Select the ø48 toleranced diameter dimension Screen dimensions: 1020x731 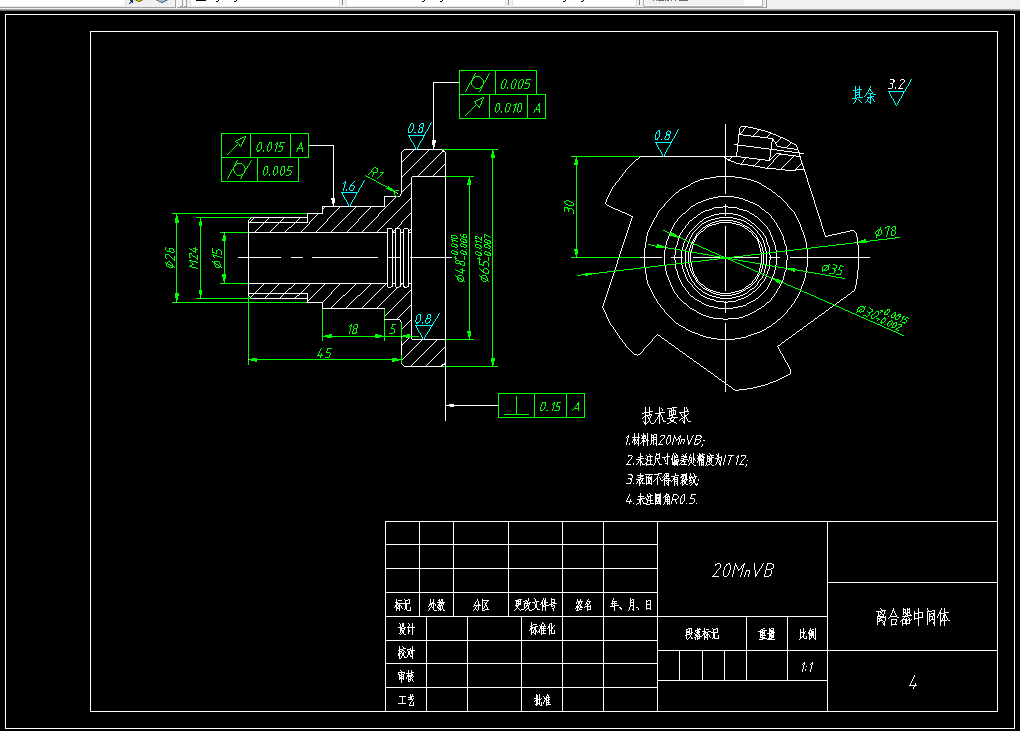pos(461,258)
